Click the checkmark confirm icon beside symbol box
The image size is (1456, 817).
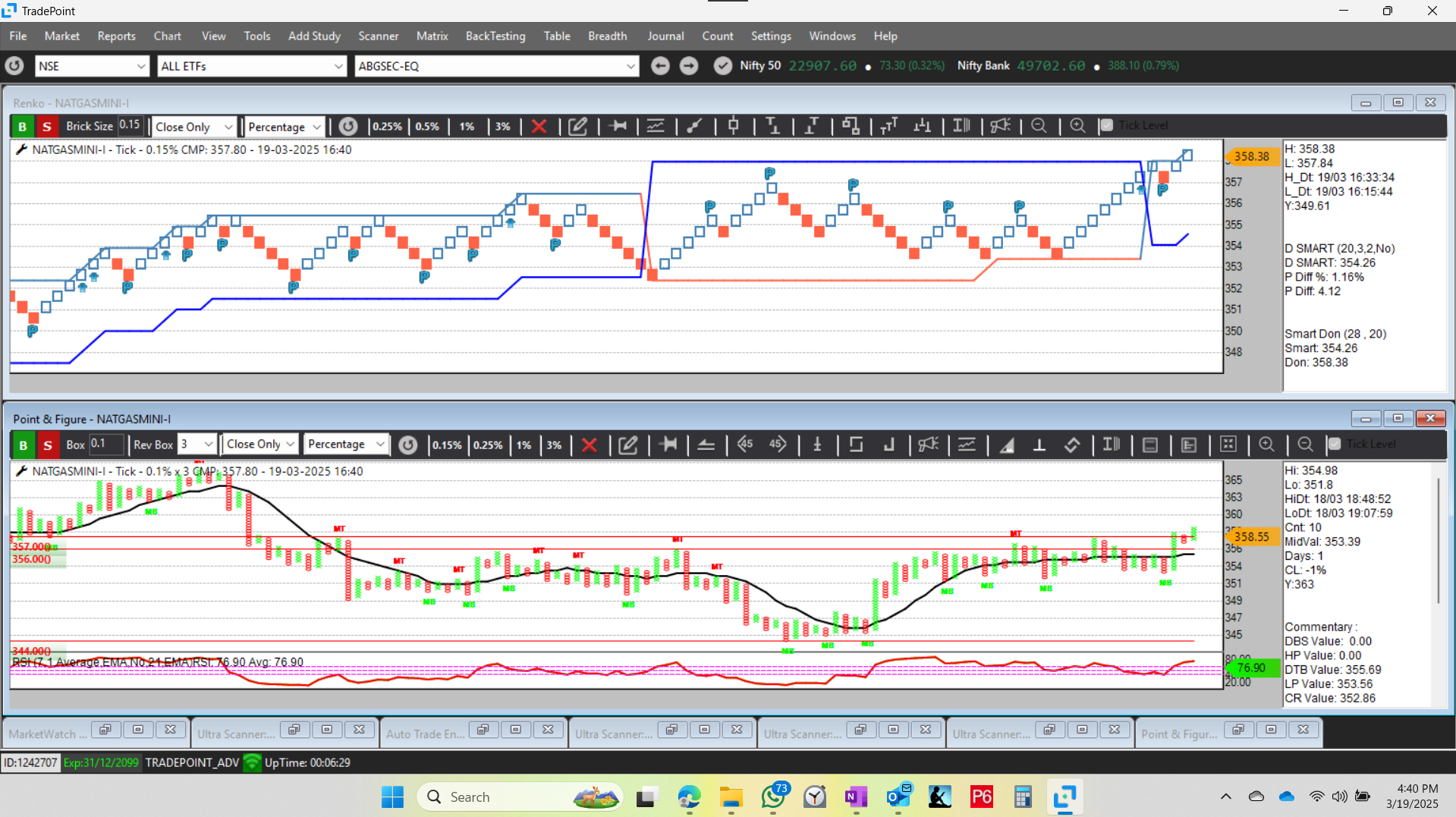pyautogui.click(x=723, y=66)
